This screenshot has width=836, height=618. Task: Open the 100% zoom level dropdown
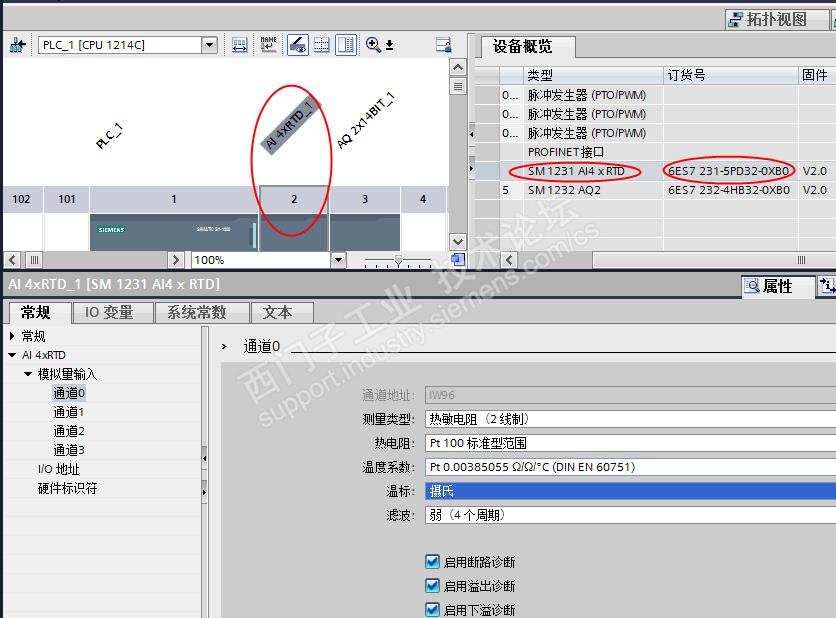point(338,260)
